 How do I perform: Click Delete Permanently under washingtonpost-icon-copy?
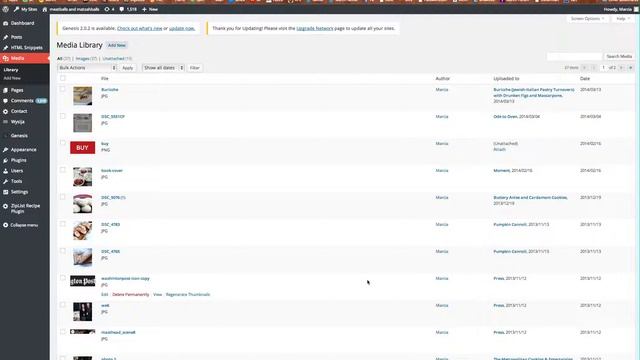click(131, 295)
